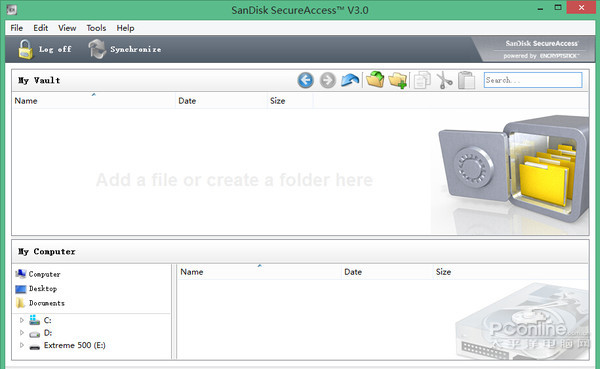Image resolution: width=600 pixels, height=369 pixels.
Task: Expand the C: drive node
Action: (x=22, y=320)
